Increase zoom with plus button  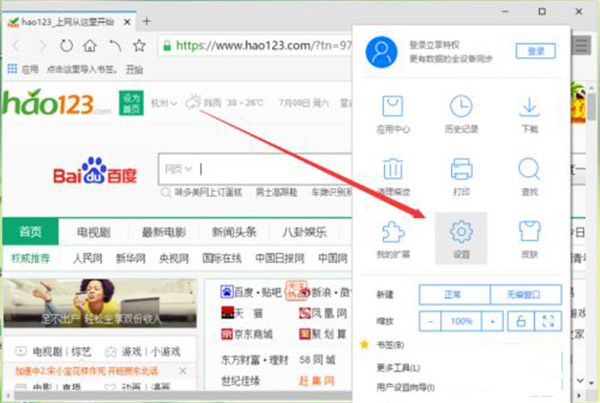492,321
